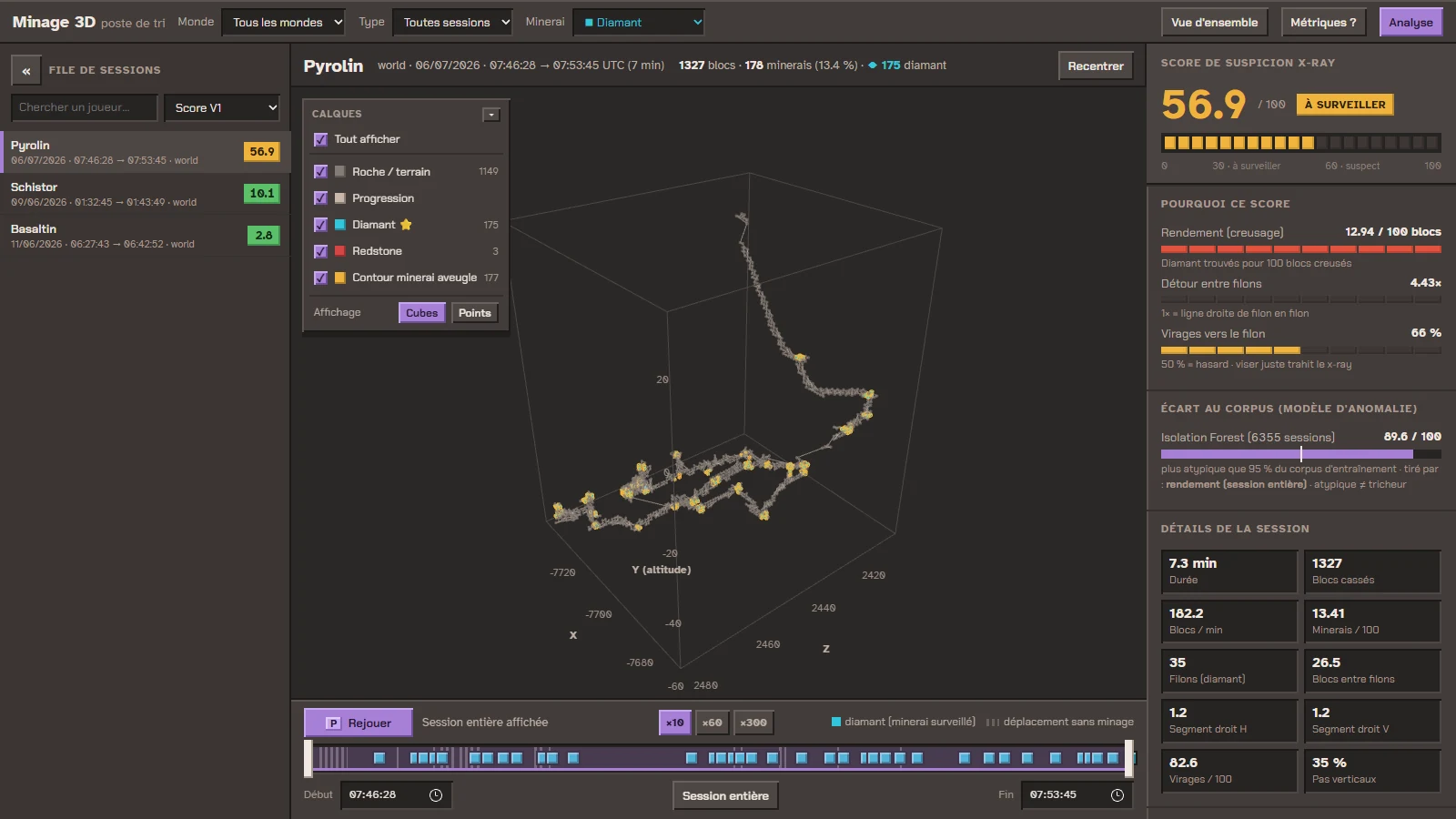Click the Diamant star icon

[x=406, y=225]
